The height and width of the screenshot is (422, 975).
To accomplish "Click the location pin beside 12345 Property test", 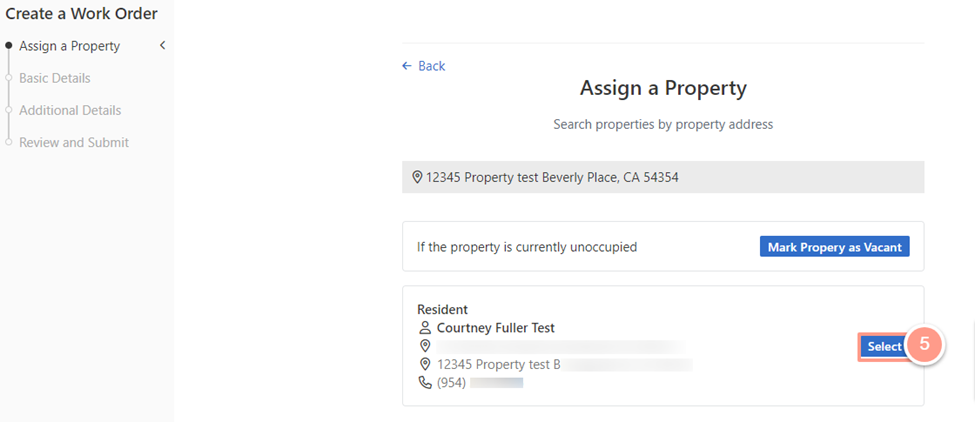I will tap(425, 364).
